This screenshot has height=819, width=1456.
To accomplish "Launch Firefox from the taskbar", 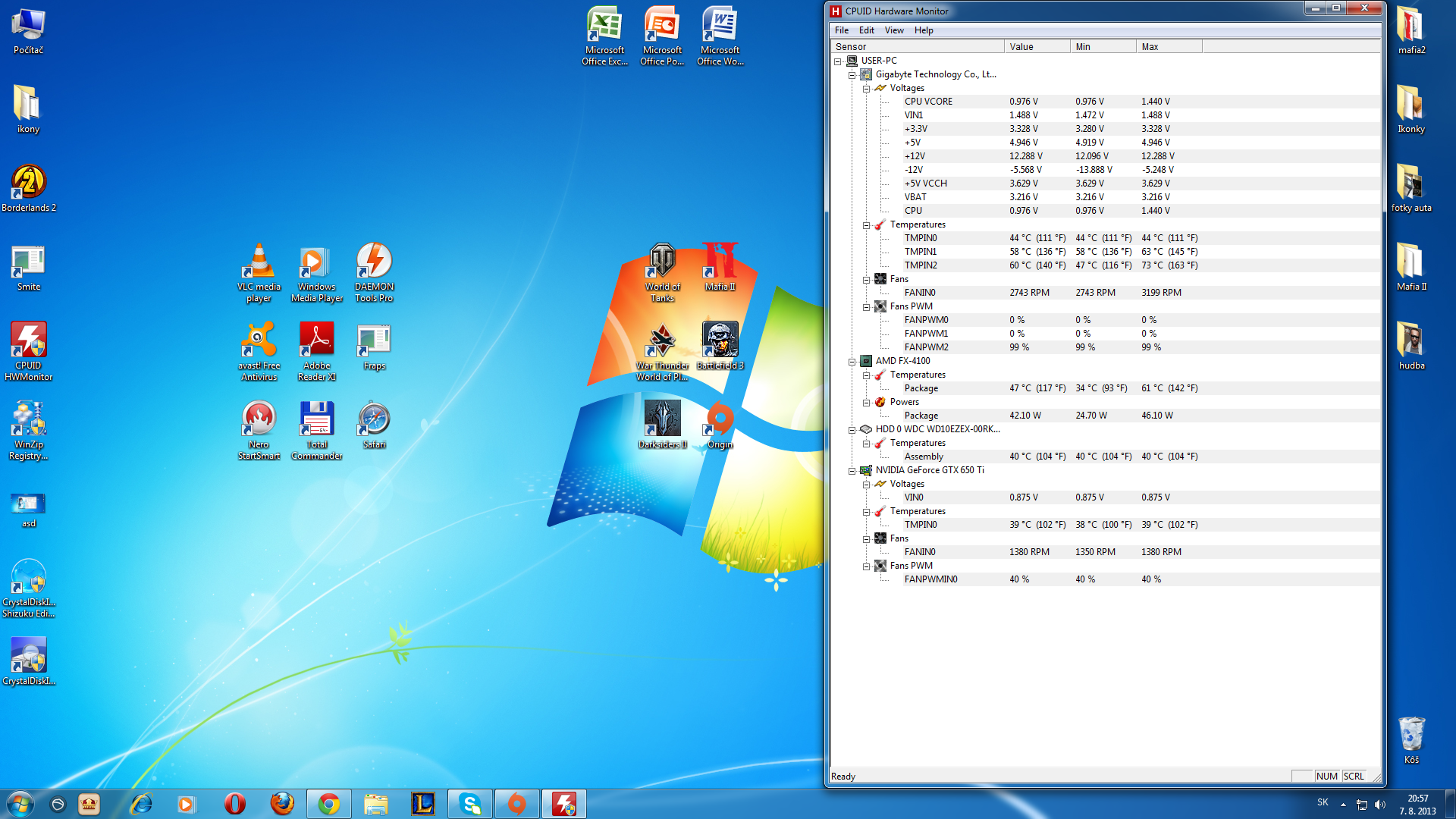I will pyautogui.click(x=282, y=804).
